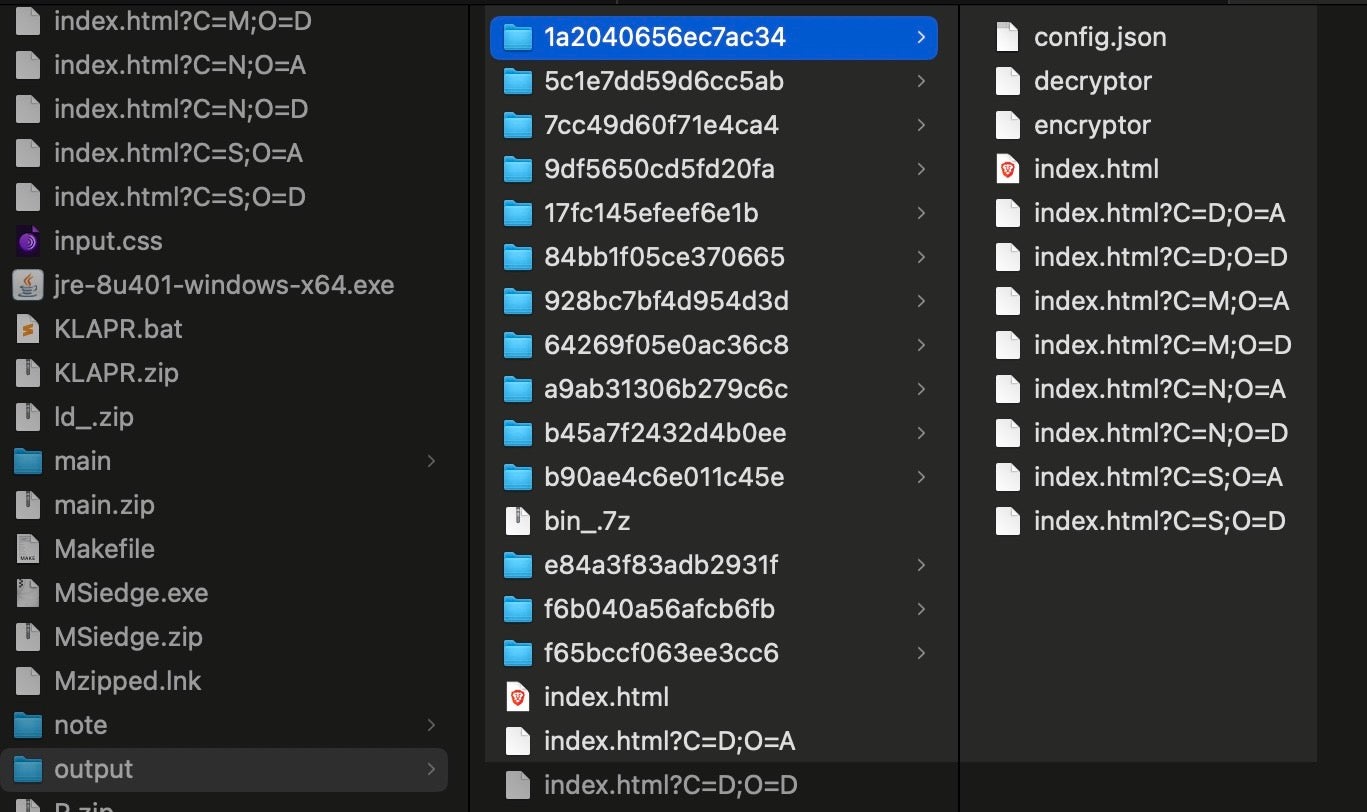Click the Java icon of jre-8u401-windows-x64.exe

28,285
